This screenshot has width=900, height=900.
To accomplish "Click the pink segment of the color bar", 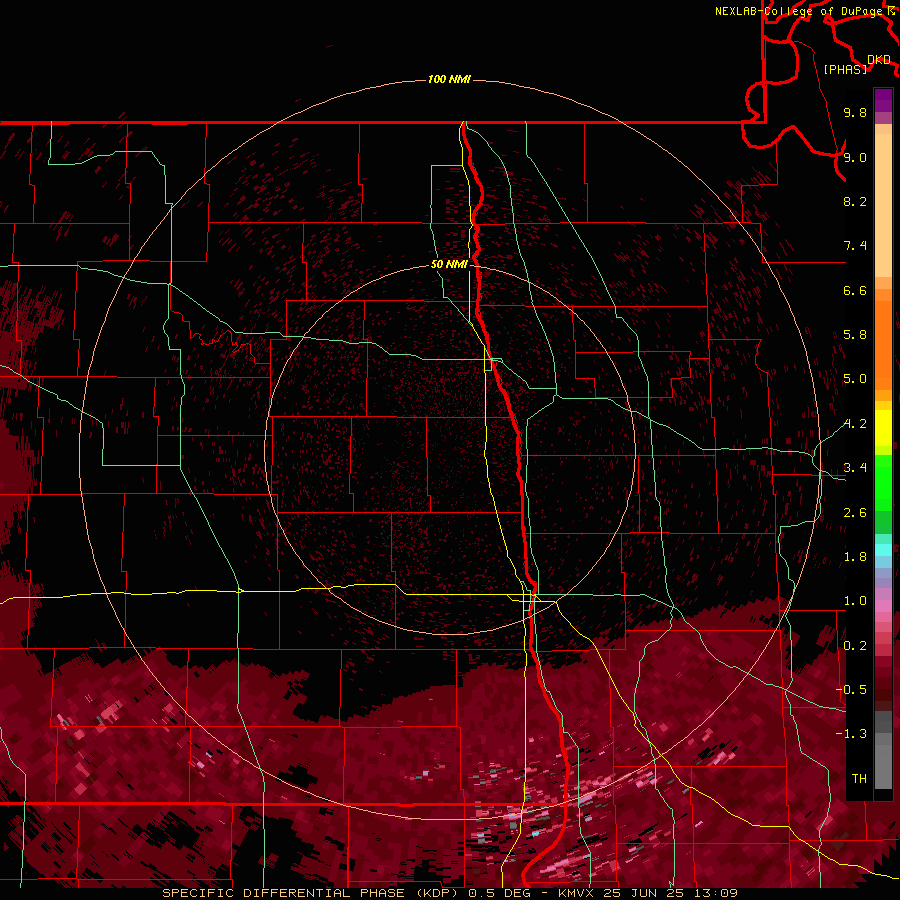I will (x=883, y=606).
